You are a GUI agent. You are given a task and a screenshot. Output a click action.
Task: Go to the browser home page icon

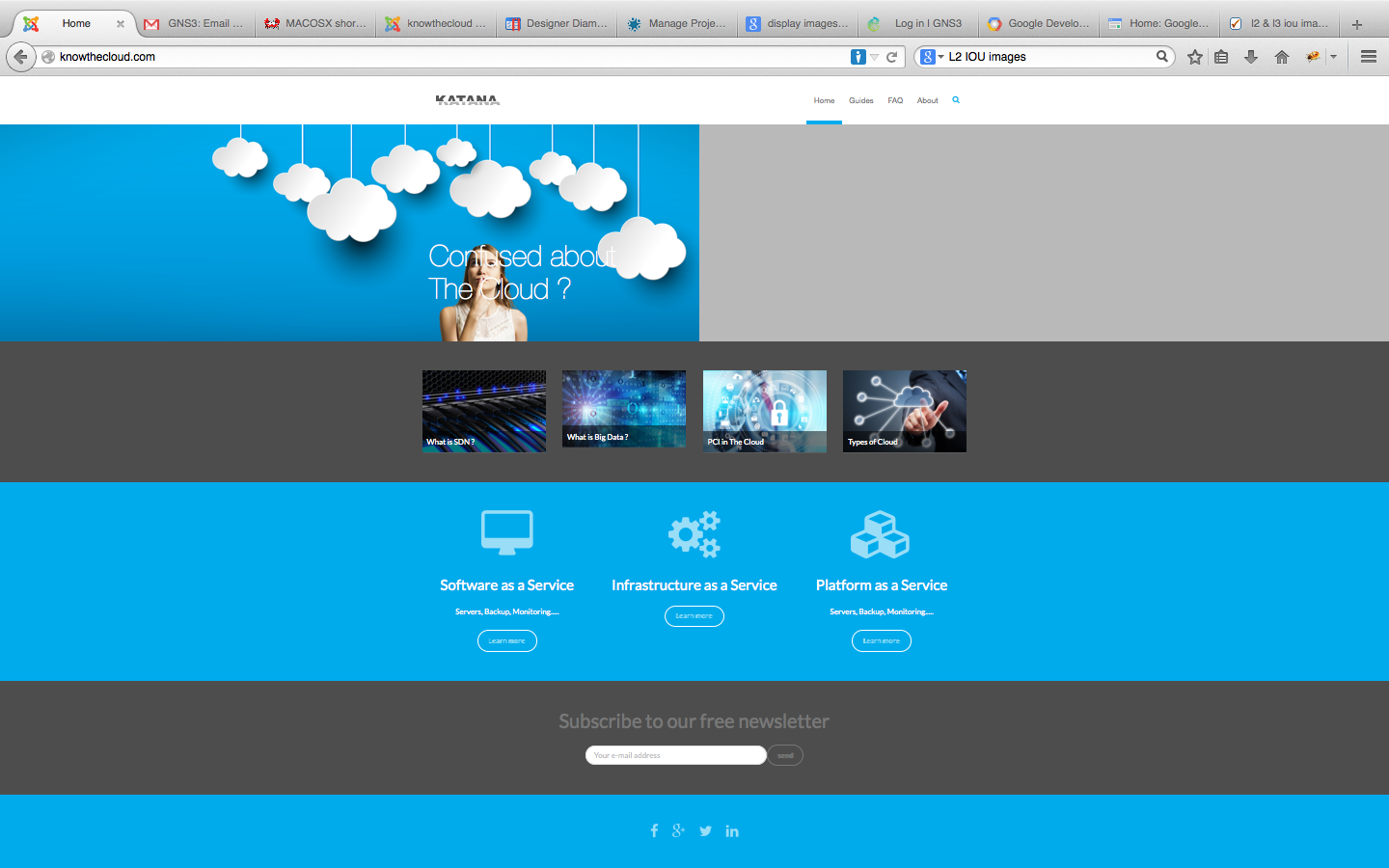click(x=1282, y=57)
